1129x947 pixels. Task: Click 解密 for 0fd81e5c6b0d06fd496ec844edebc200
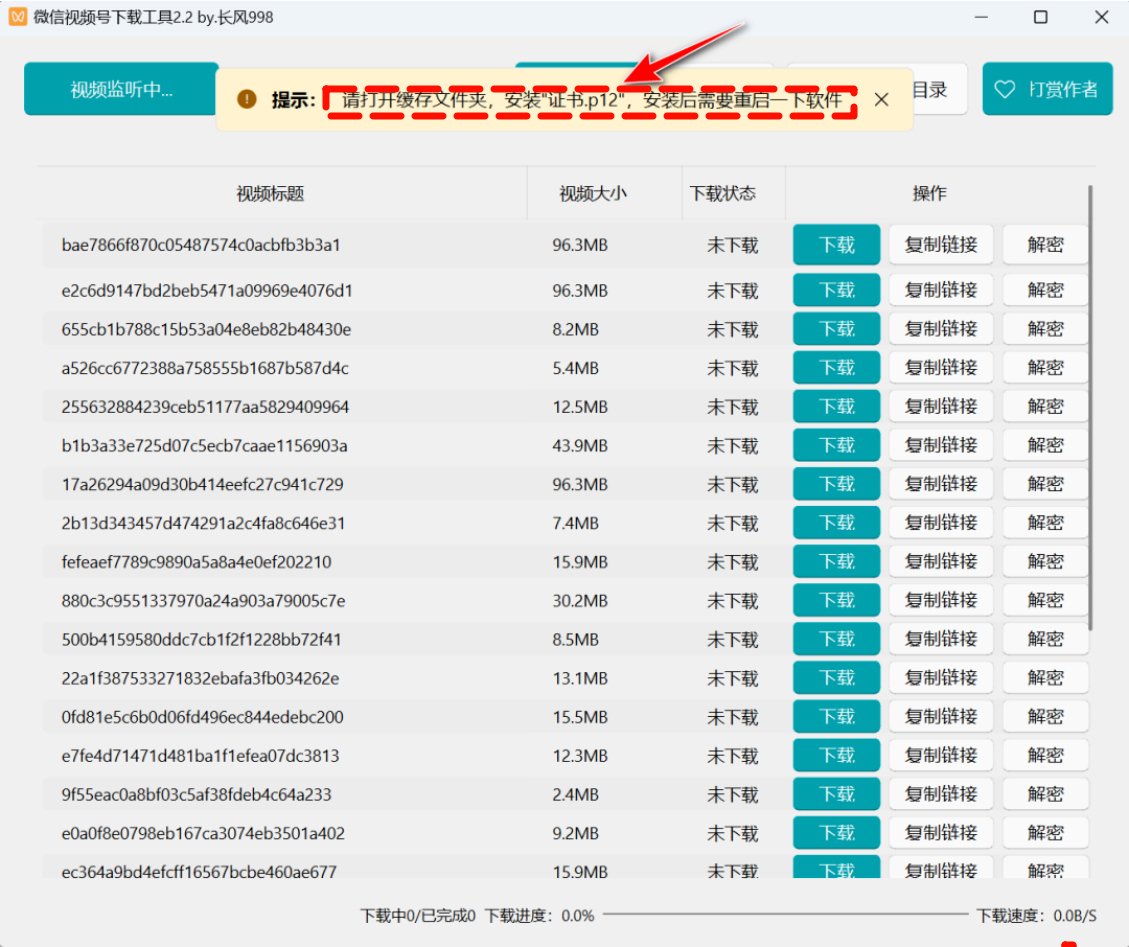pos(1045,717)
